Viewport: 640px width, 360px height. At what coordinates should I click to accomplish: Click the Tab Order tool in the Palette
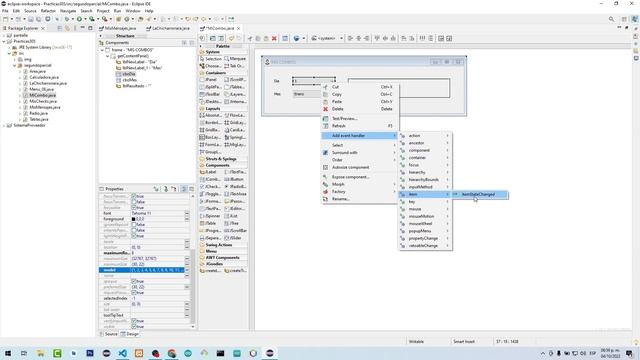[235, 66]
